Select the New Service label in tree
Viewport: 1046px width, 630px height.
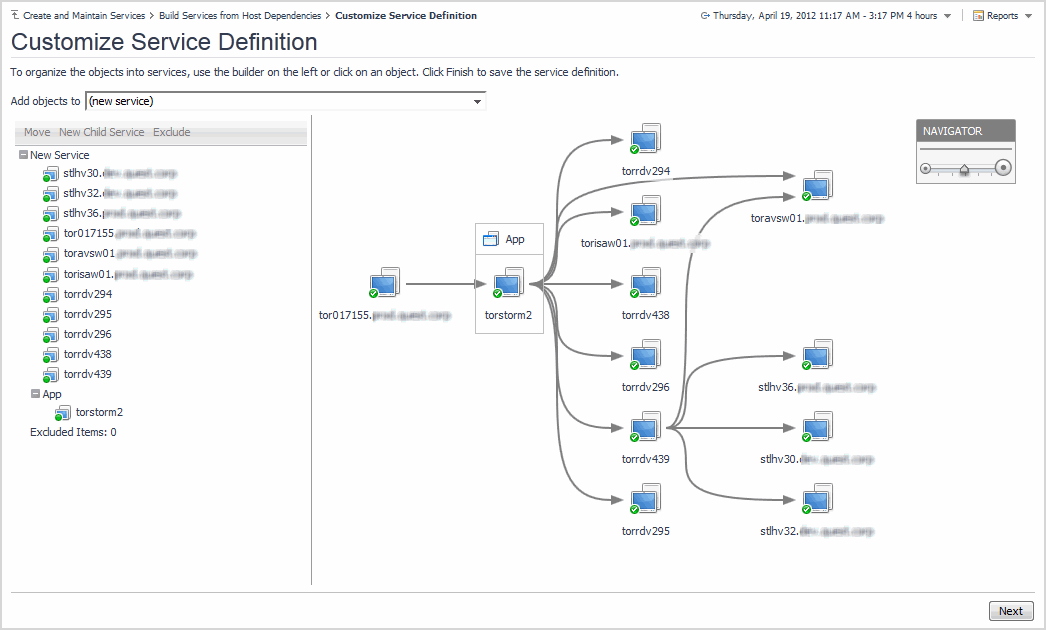[x=59, y=155]
